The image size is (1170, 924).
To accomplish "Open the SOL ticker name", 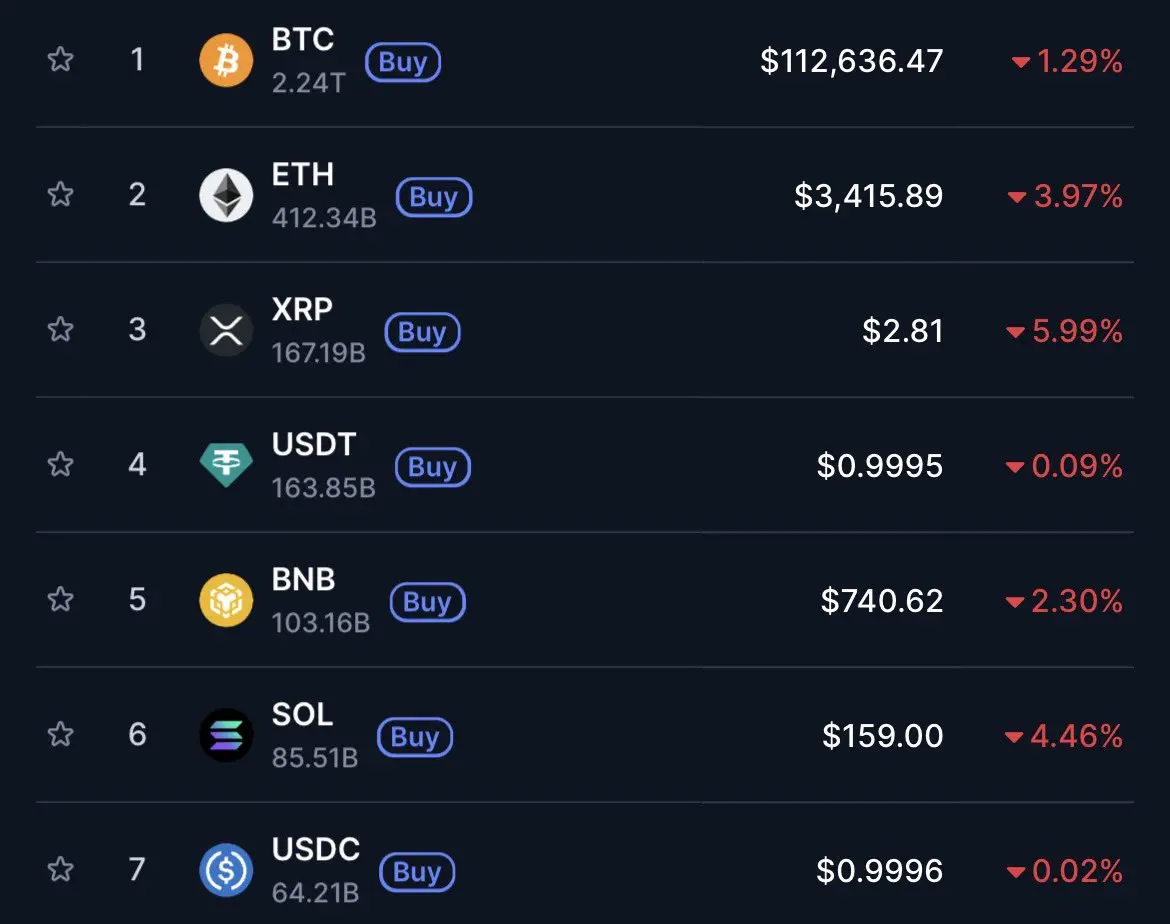I will 302,715.
